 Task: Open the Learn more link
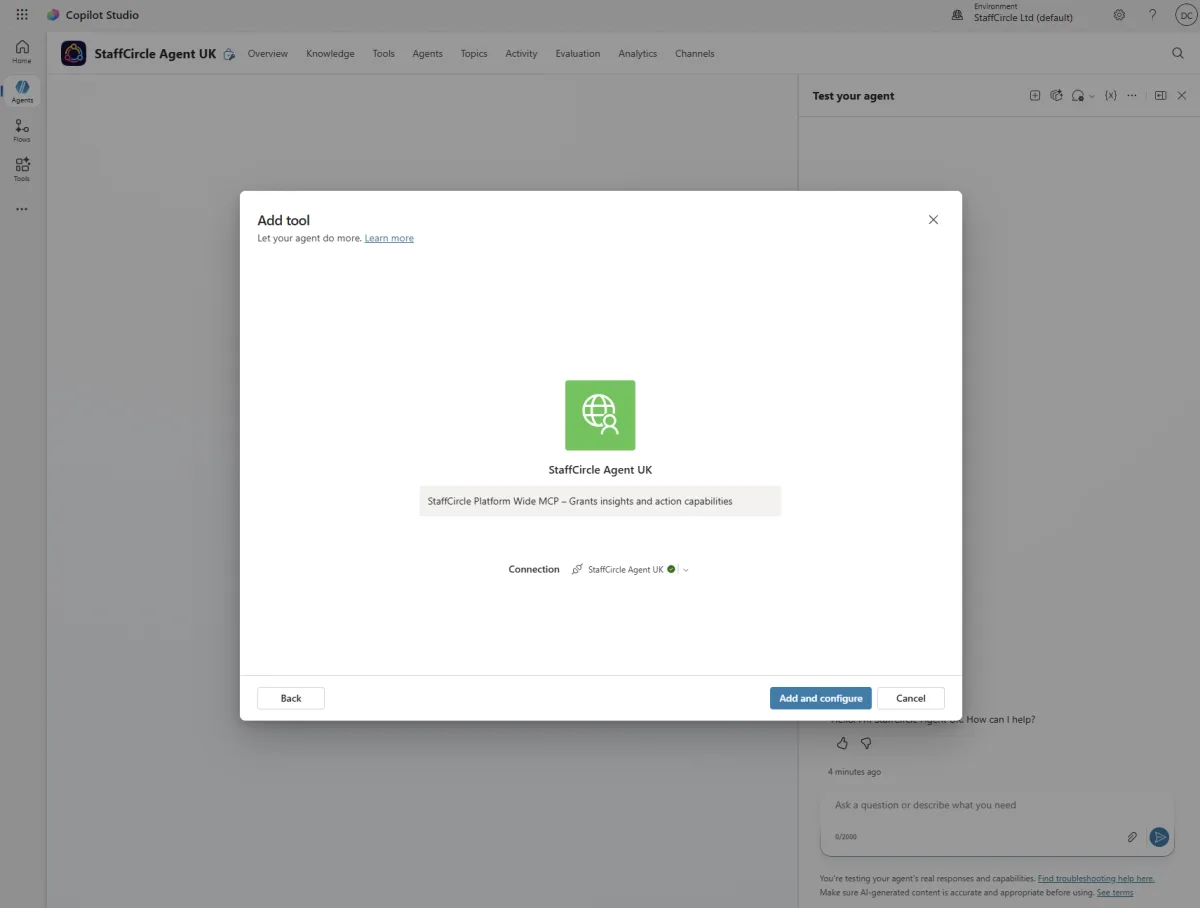pyautogui.click(x=389, y=238)
